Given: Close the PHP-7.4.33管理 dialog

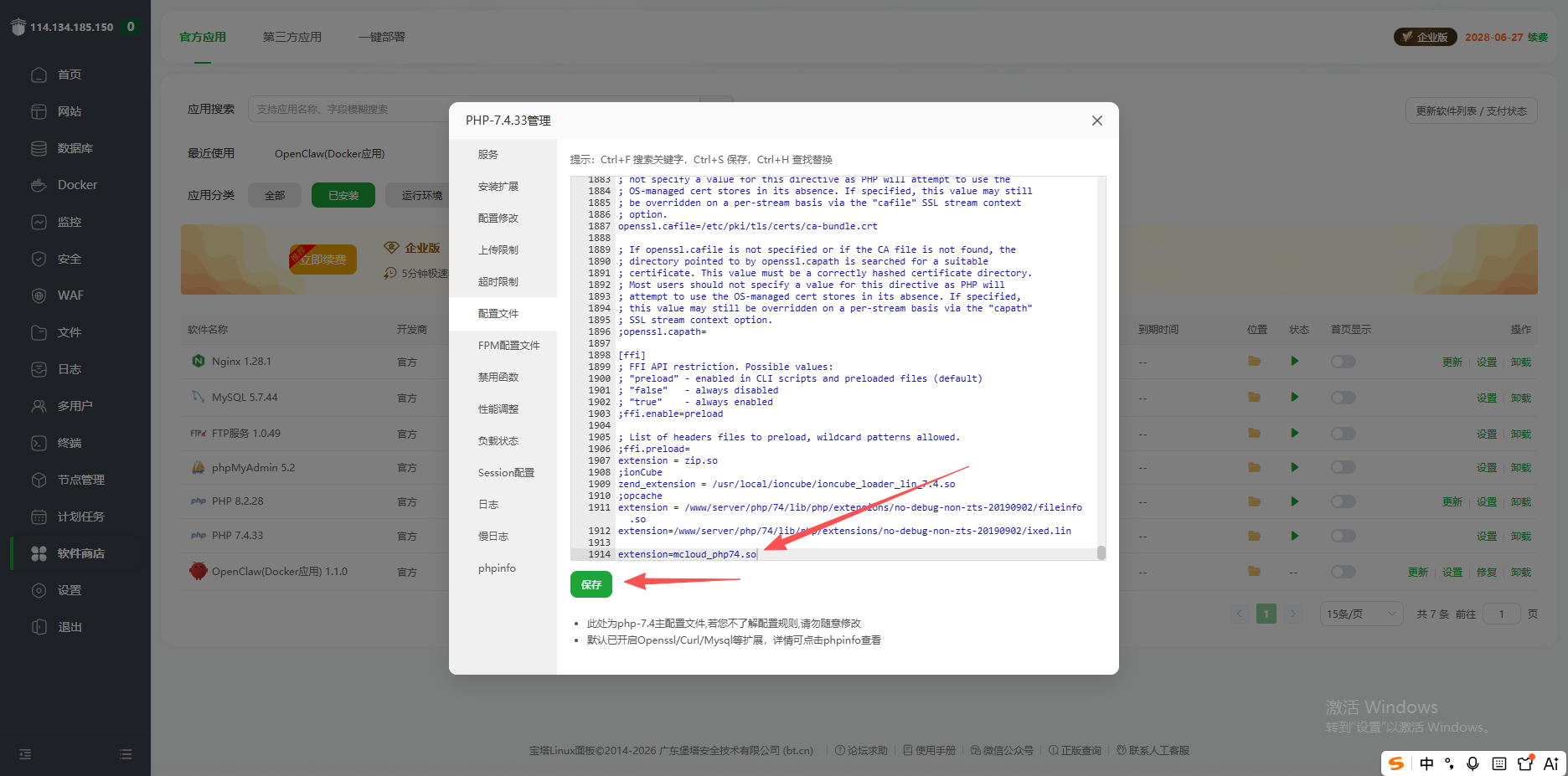Looking at the screenshot, I should [1097, 121].
